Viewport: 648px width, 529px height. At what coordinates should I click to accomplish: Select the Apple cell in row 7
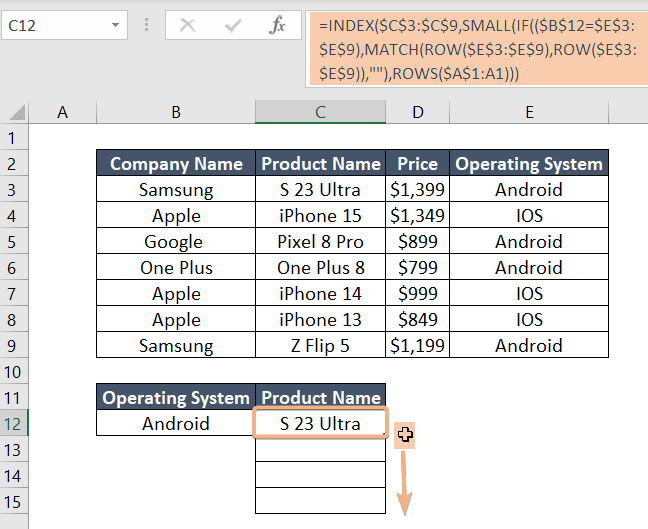(x=176, y=294)
